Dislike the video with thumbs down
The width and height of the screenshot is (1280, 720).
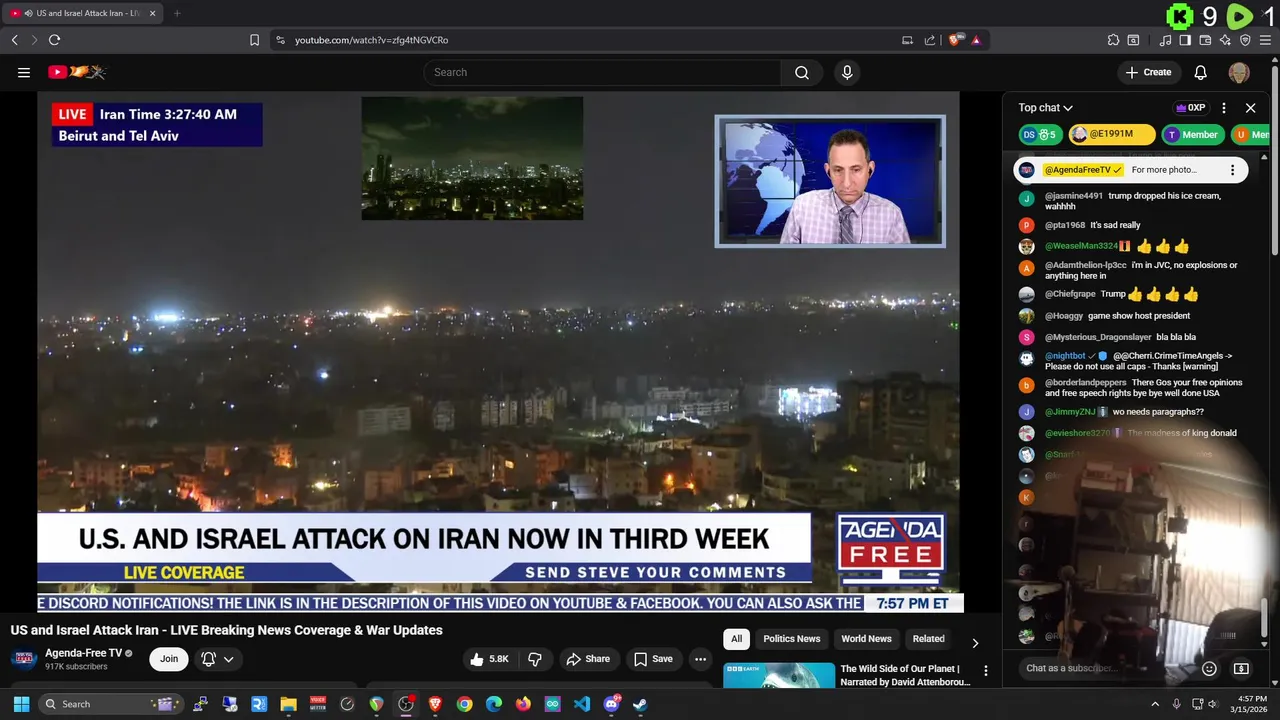(535, 659)
